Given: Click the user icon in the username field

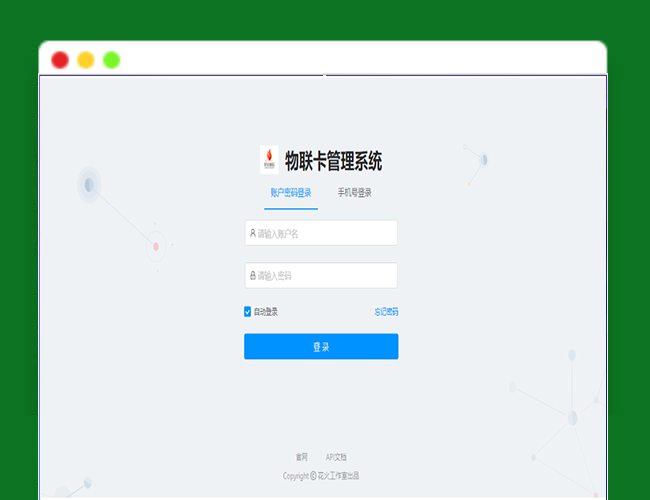Looking at the screenshot, I should coord(252,233).
